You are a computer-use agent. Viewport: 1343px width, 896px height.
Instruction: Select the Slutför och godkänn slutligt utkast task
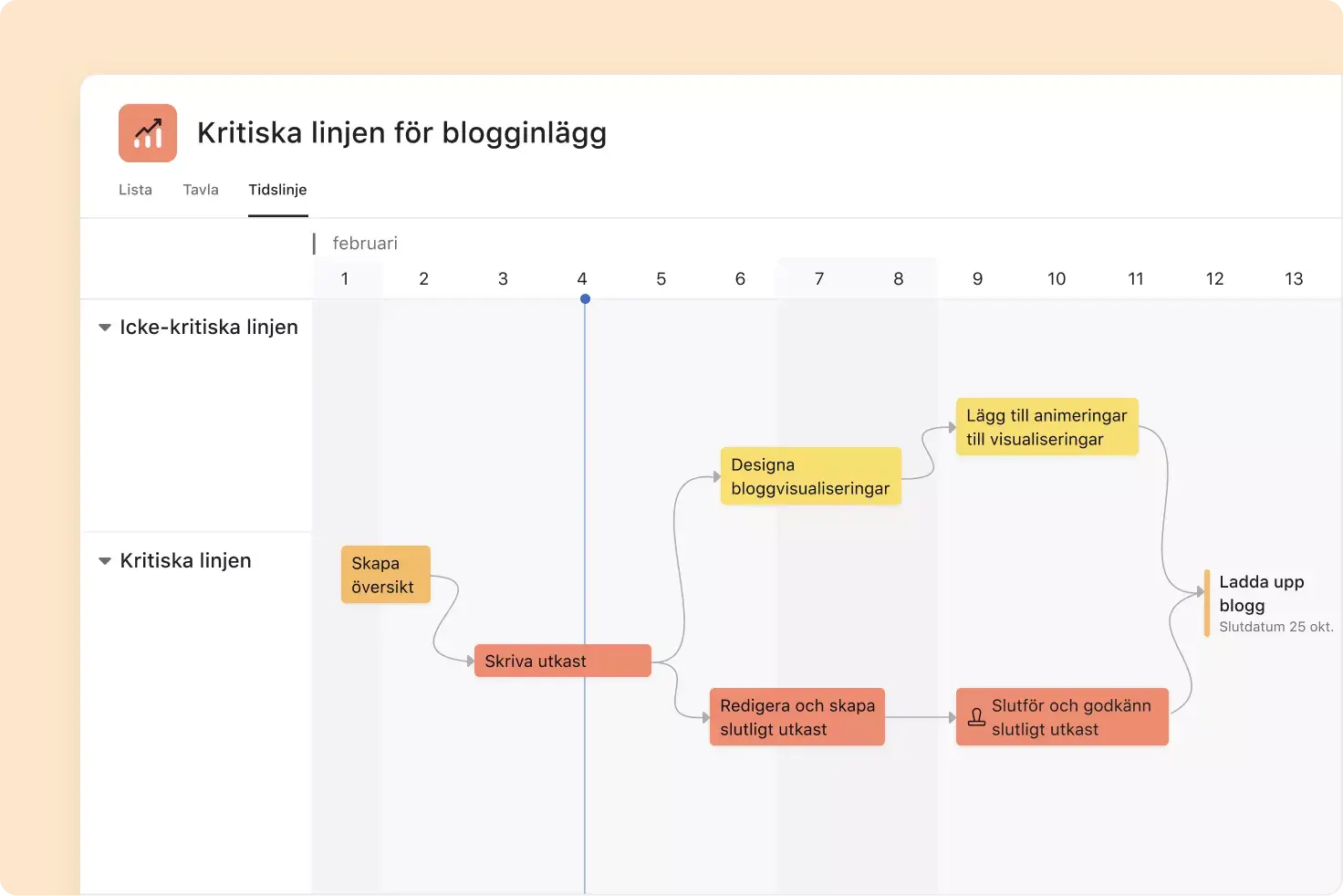[1062, 717]
